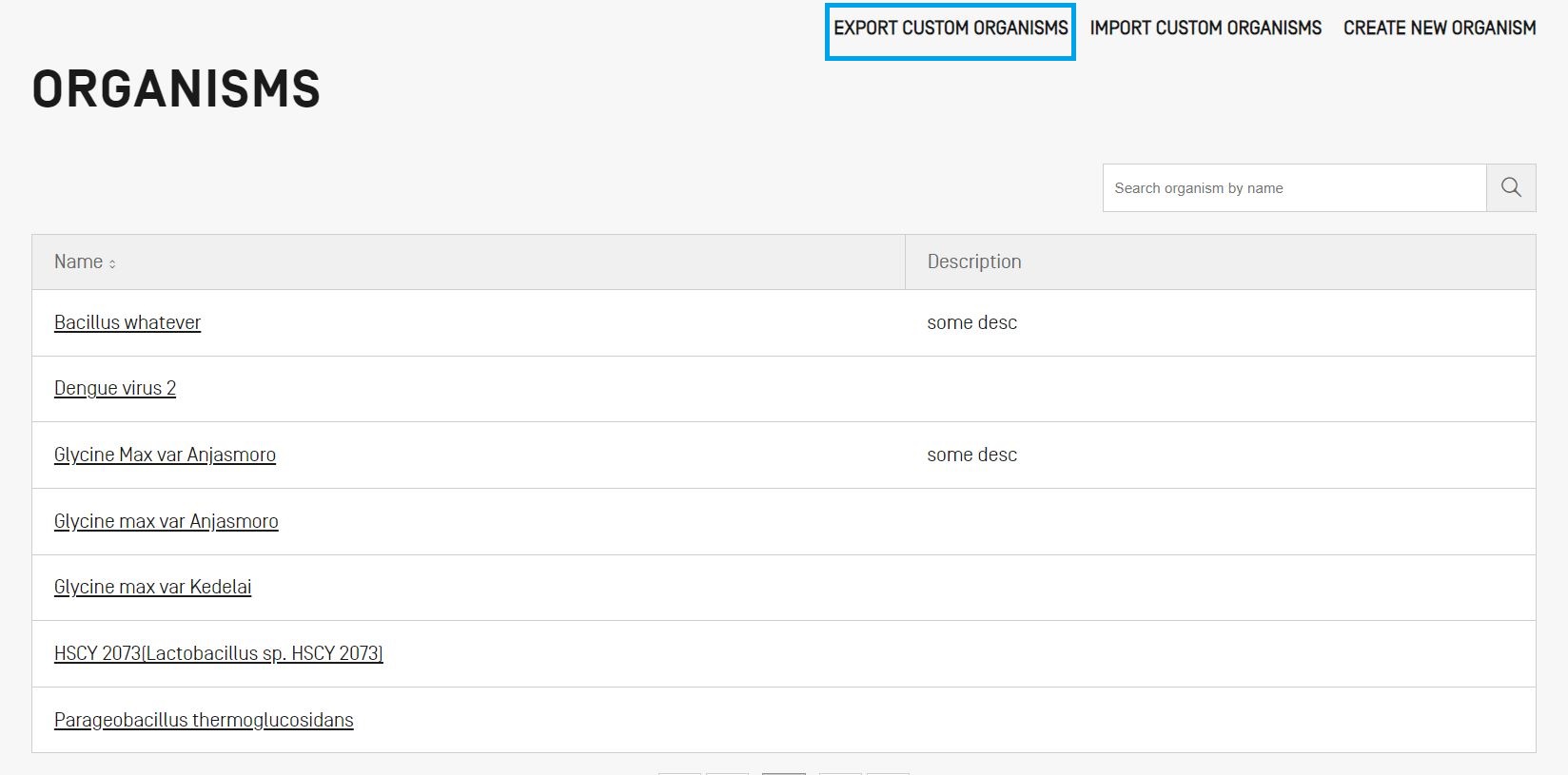This screenshot has width=1568, height=775.
Task: Open Import Custom Organisms
Action: tap(1205, 29)
